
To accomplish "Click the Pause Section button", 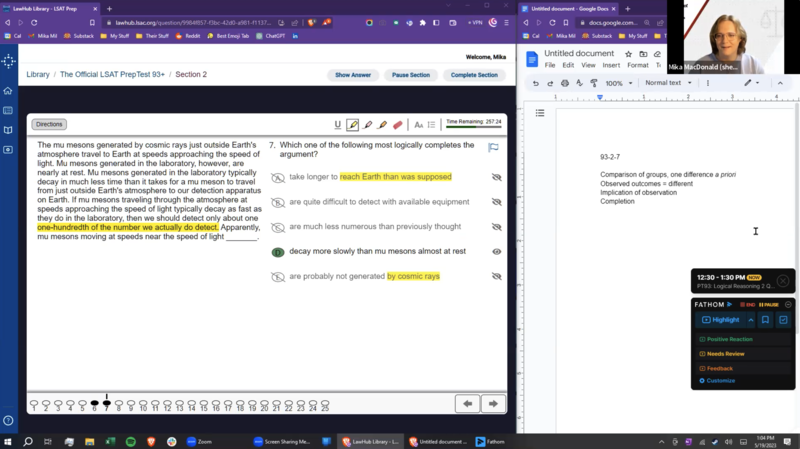I will (410, 75).
